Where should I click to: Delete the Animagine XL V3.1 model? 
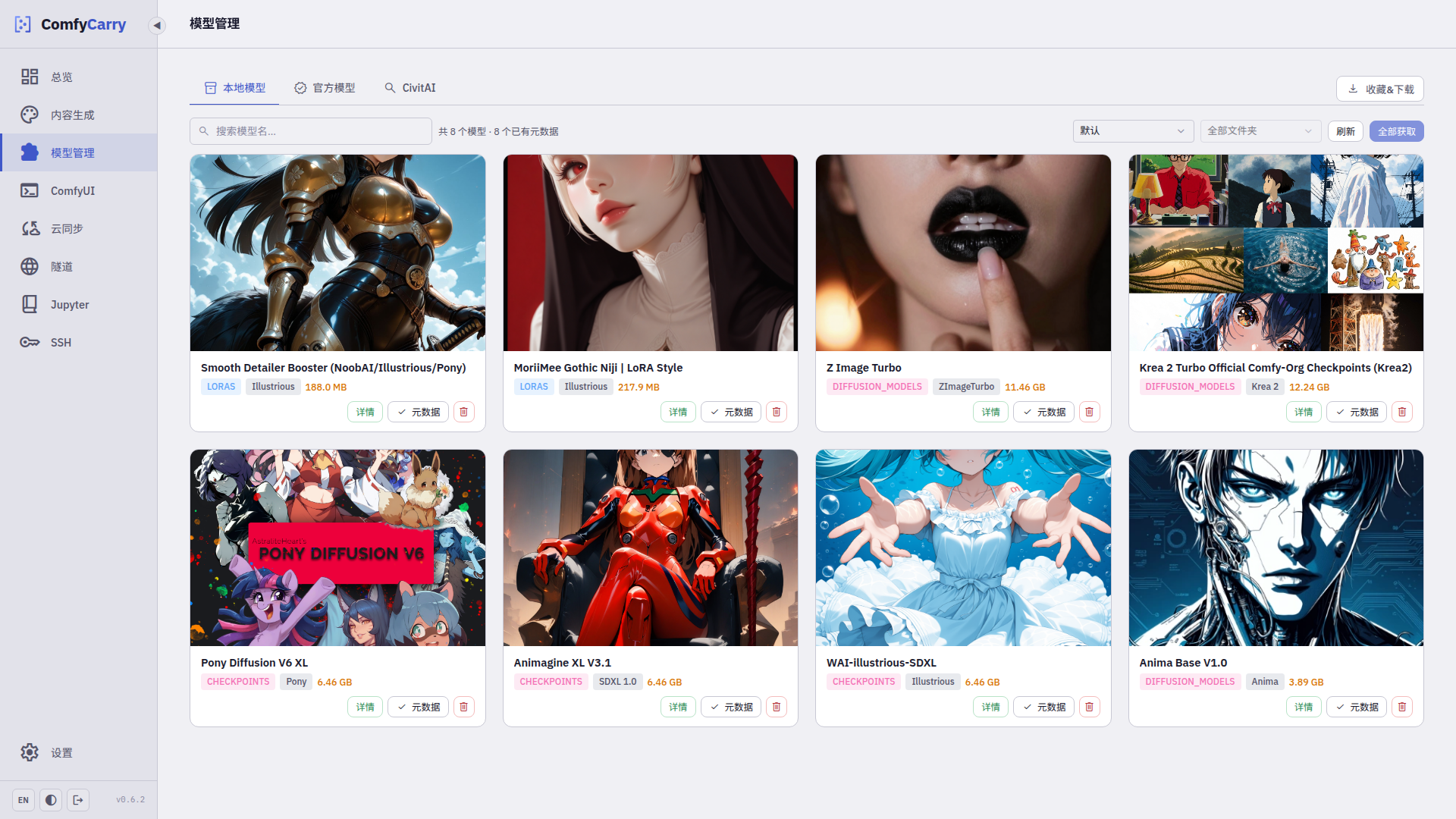coord(777,707)
